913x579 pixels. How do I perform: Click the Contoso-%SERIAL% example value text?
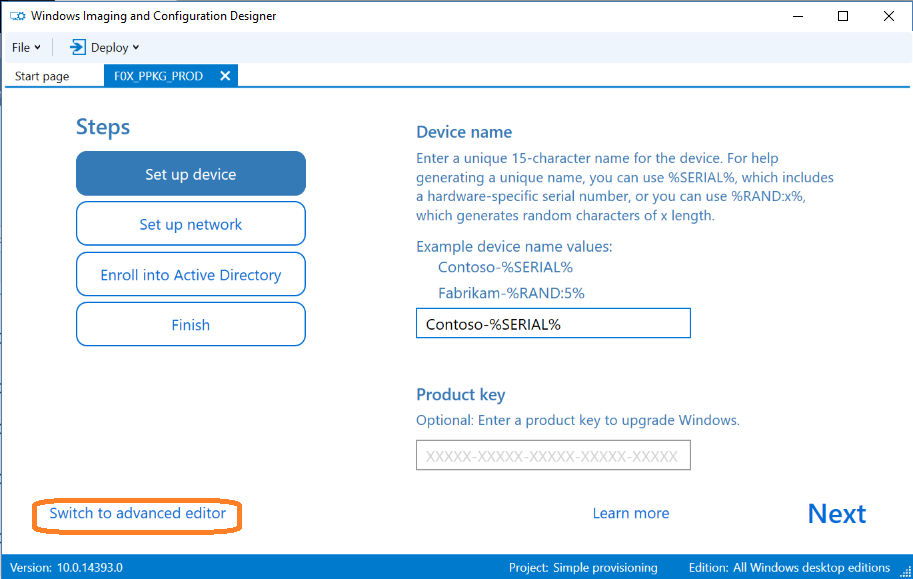505,267
